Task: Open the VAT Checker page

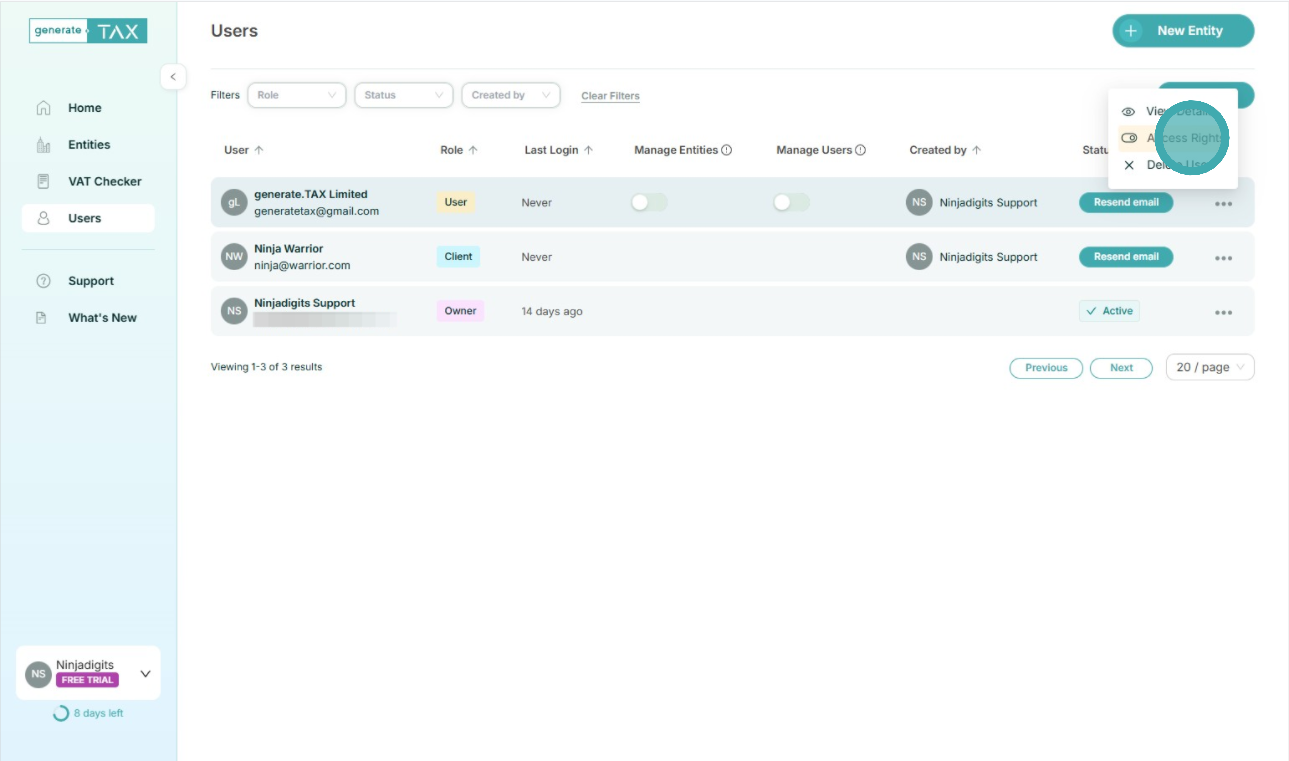Action: point(104,181)
